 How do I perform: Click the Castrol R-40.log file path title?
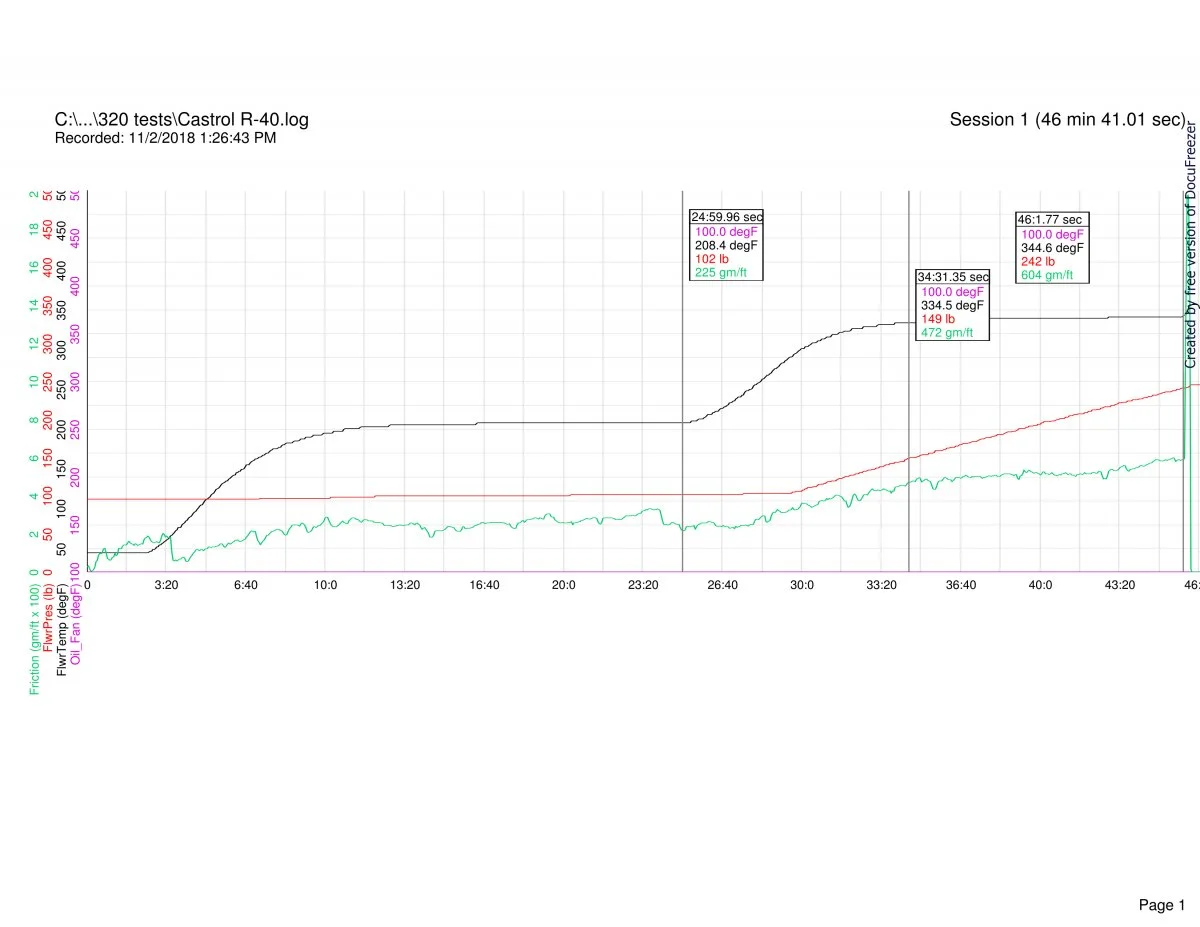pyautogui.click(x=181, y=120)
